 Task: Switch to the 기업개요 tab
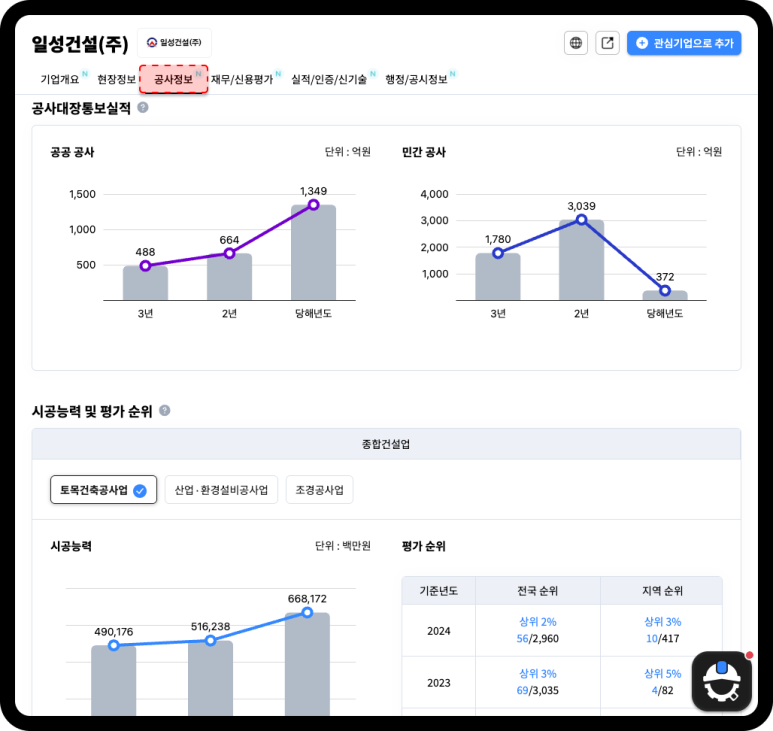coord(60,79)
